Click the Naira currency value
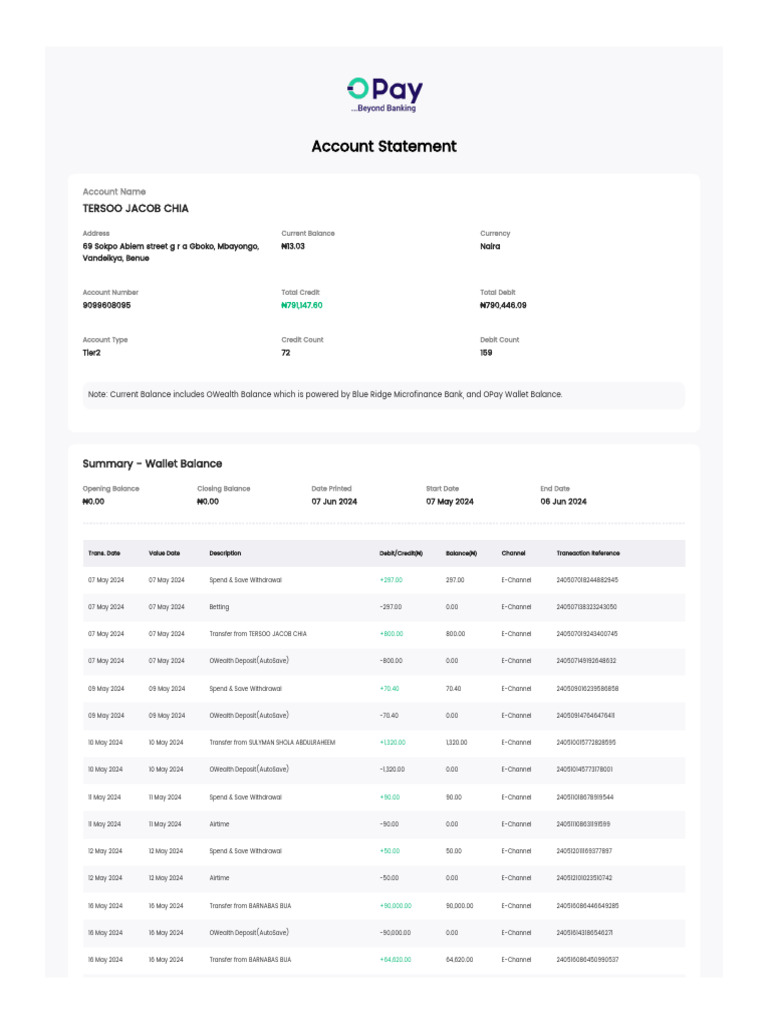Viewport: 768px width, 1024px height. 490,246
